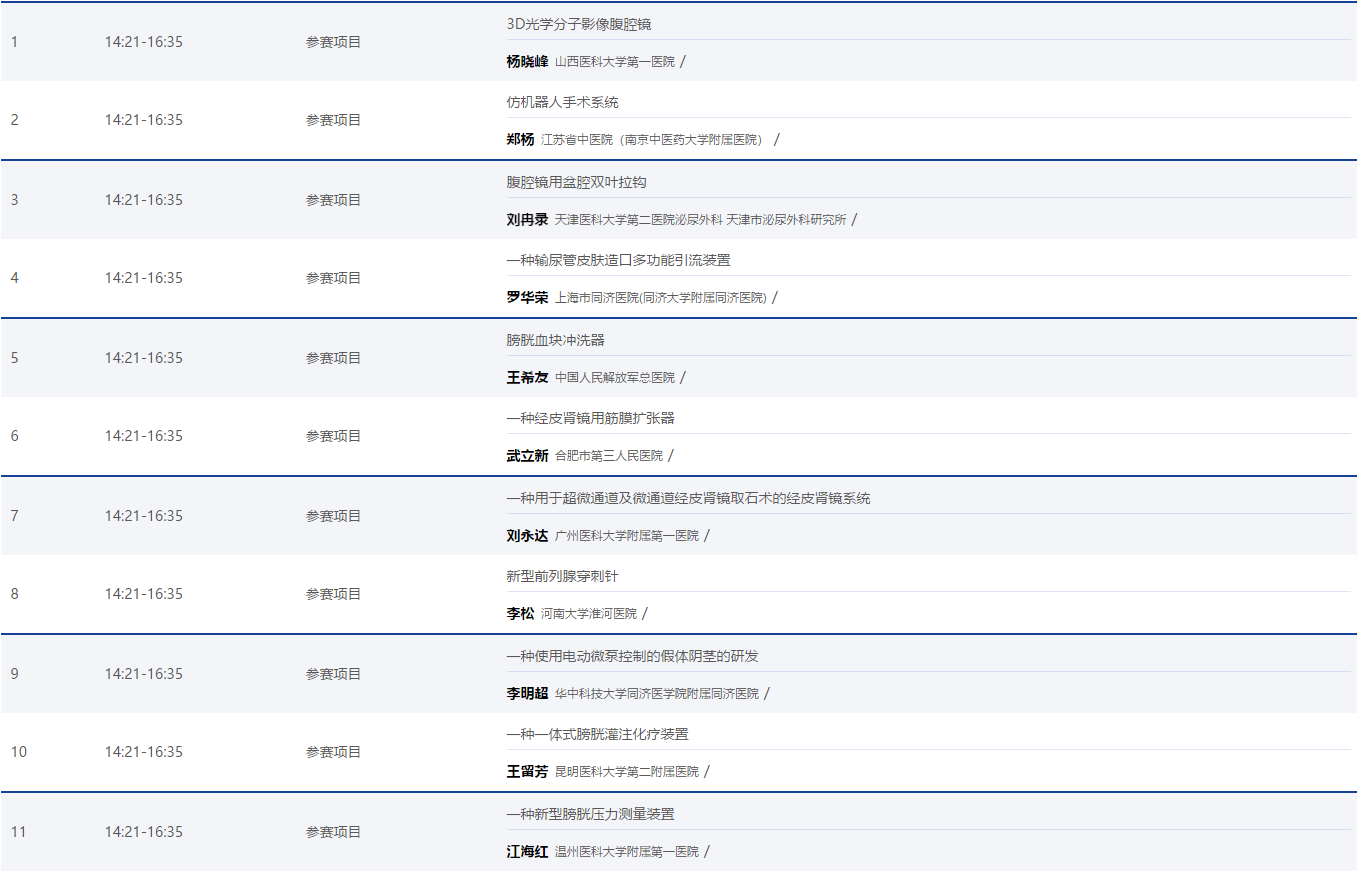Click presenter name 杨晓峰
The width and height of the screenshot is (1357, 875).
[527, 61]
